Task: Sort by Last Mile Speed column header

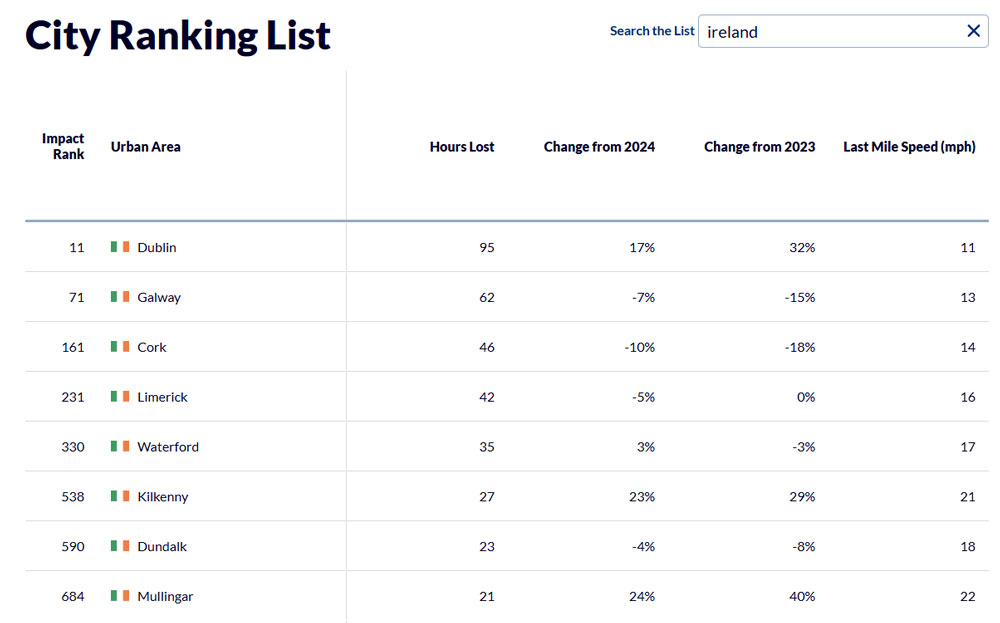Action: point(909,147)
